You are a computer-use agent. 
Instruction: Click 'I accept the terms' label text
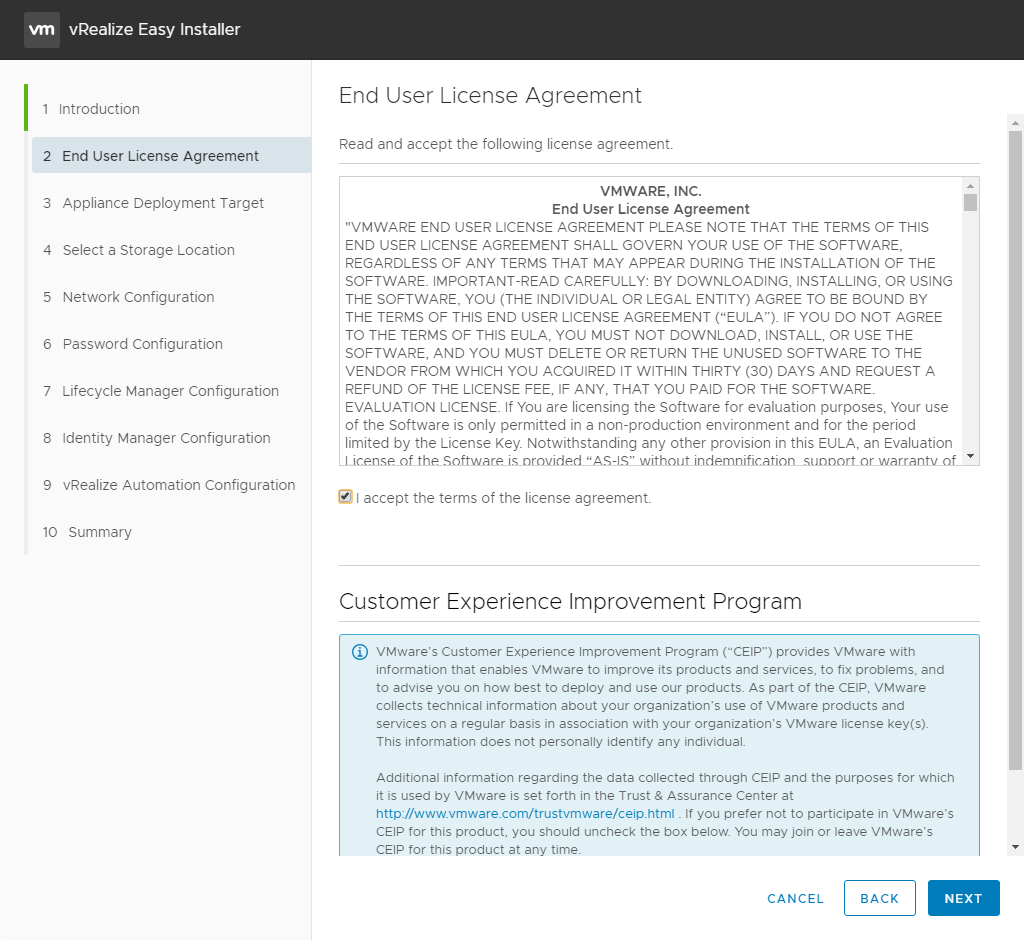tap(504, 498)
